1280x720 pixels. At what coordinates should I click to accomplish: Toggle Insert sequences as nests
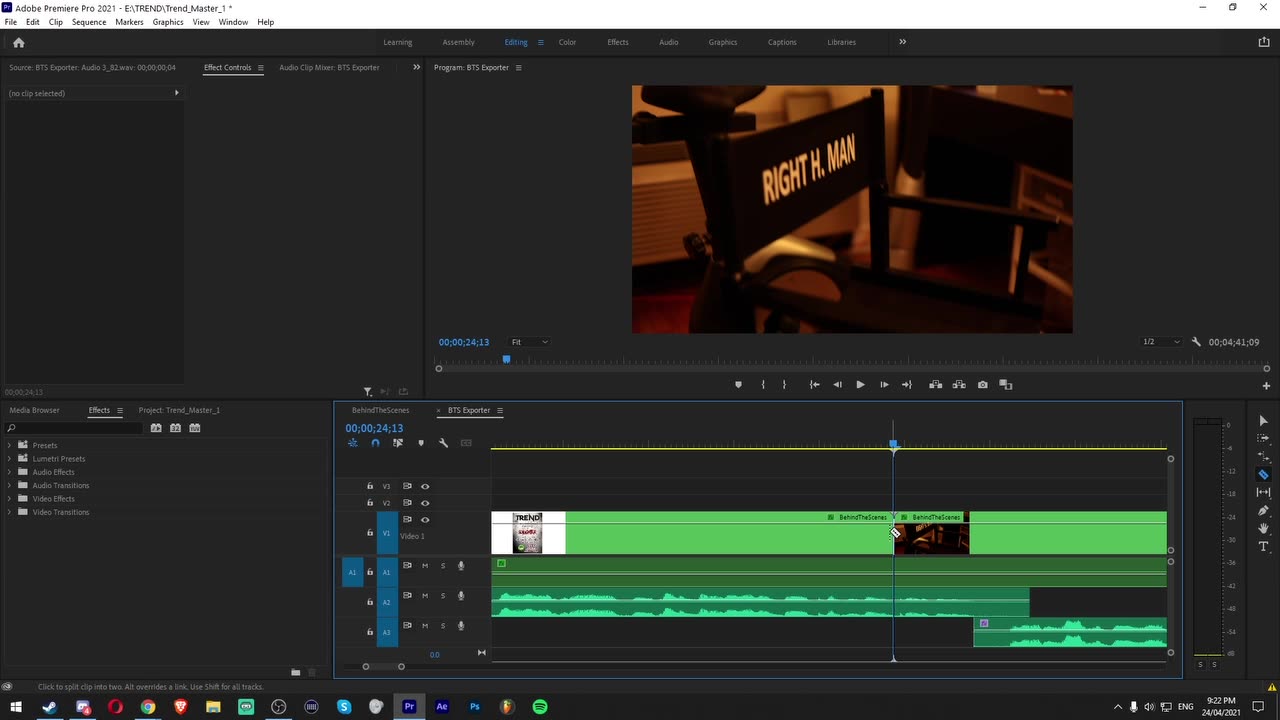pyautogui.click(x=352, y=443)
